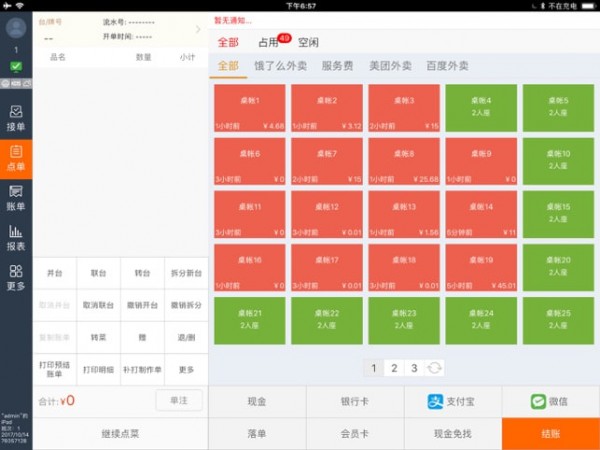Screen dimensions: 600x450
Task: Switch to 饿了么外卖 tab
Action: pos(280,66)
